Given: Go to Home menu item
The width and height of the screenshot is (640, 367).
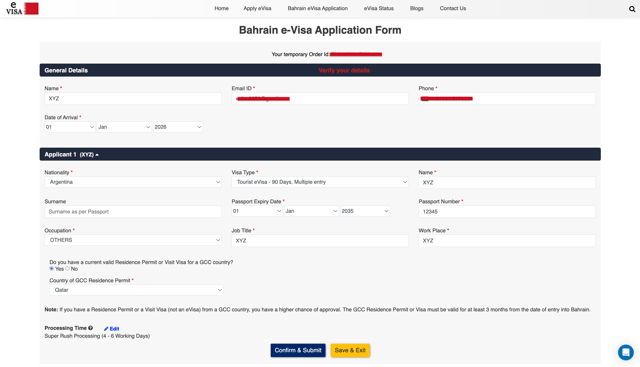Looking at the screenshot, I should coord(222,8).
